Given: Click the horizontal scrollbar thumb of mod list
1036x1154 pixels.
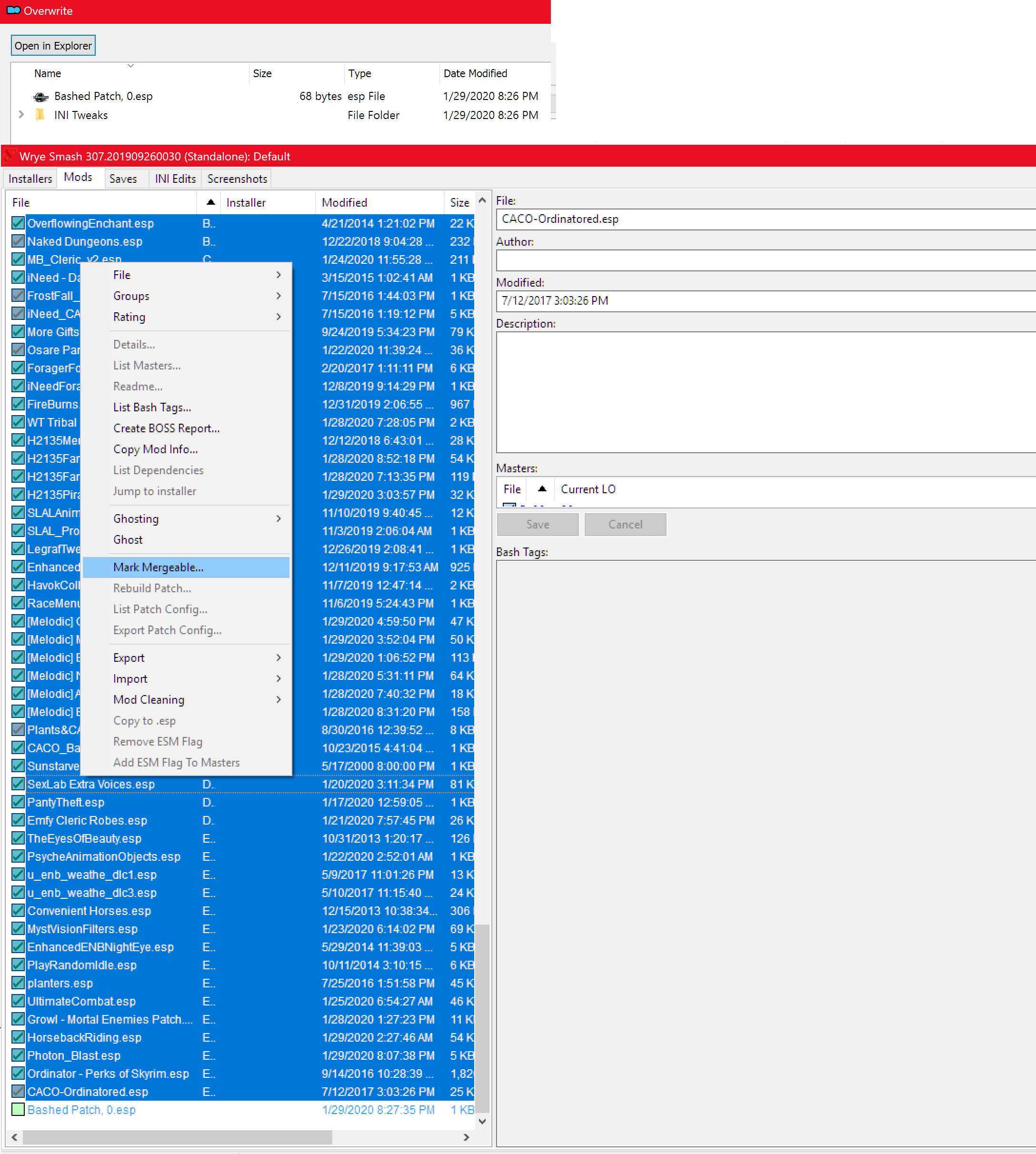Looking at the screenshot, I should click(x=177, y=1137).
